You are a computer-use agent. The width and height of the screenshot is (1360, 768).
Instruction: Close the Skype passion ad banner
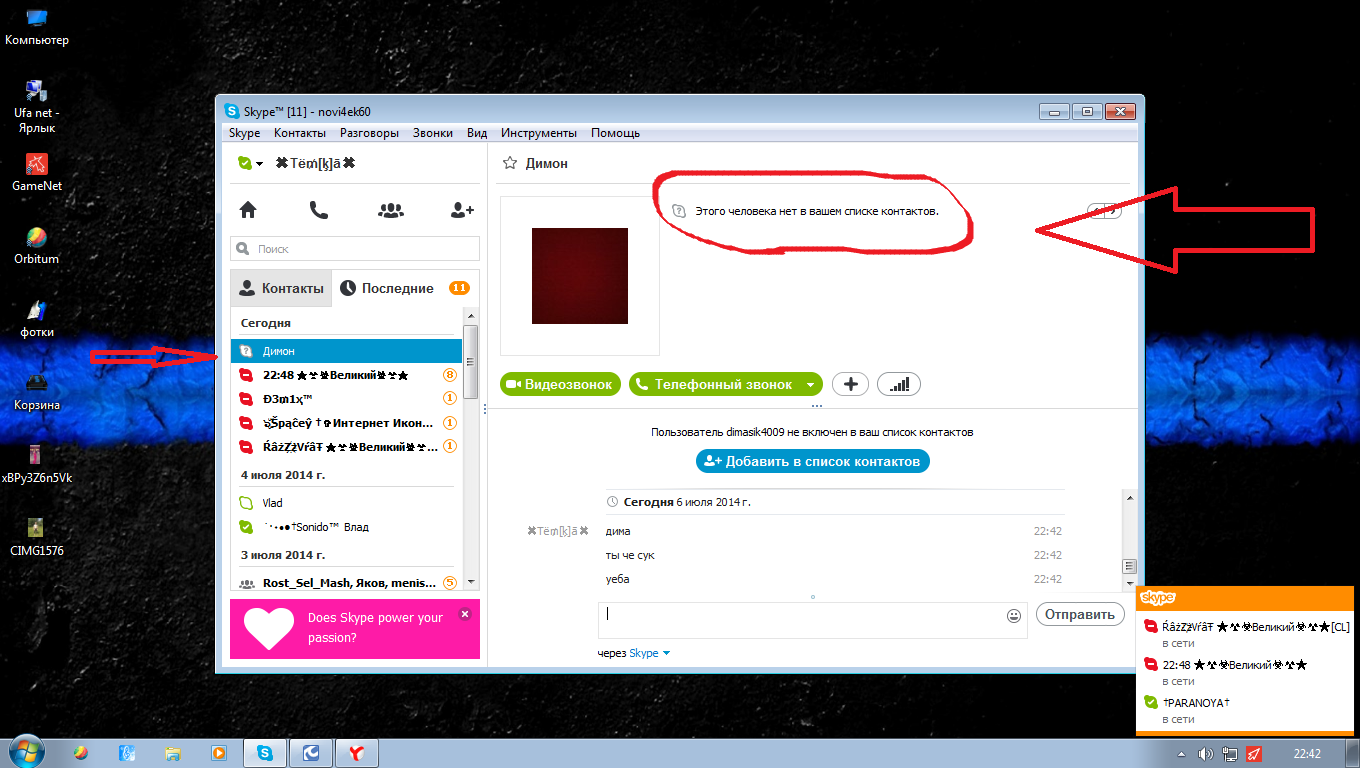point(464,614)
